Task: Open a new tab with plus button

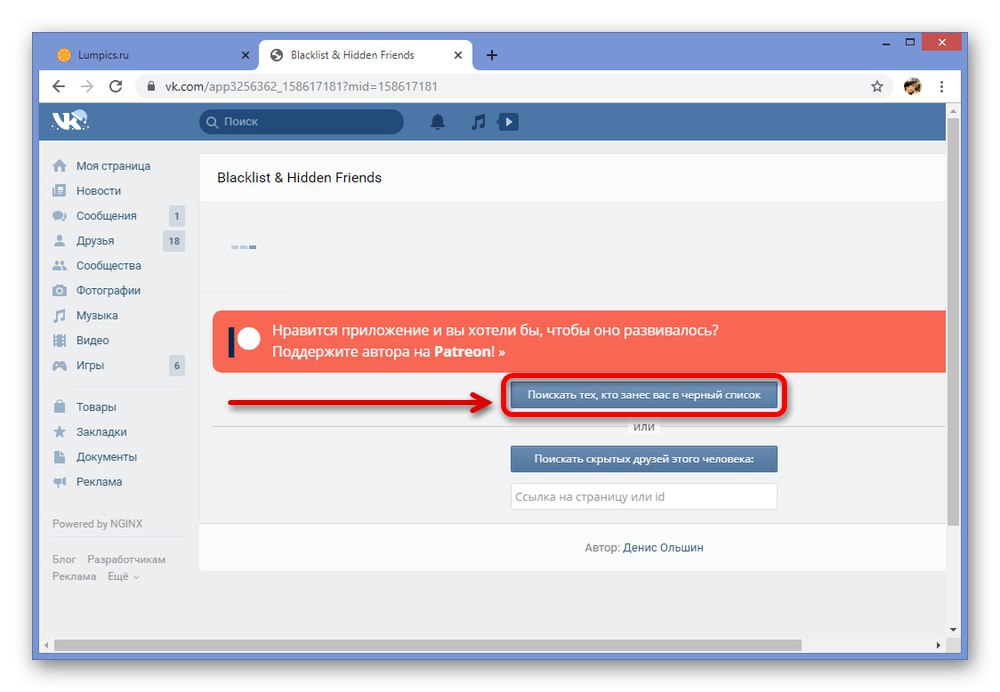Action: click(x=492, y=55)
